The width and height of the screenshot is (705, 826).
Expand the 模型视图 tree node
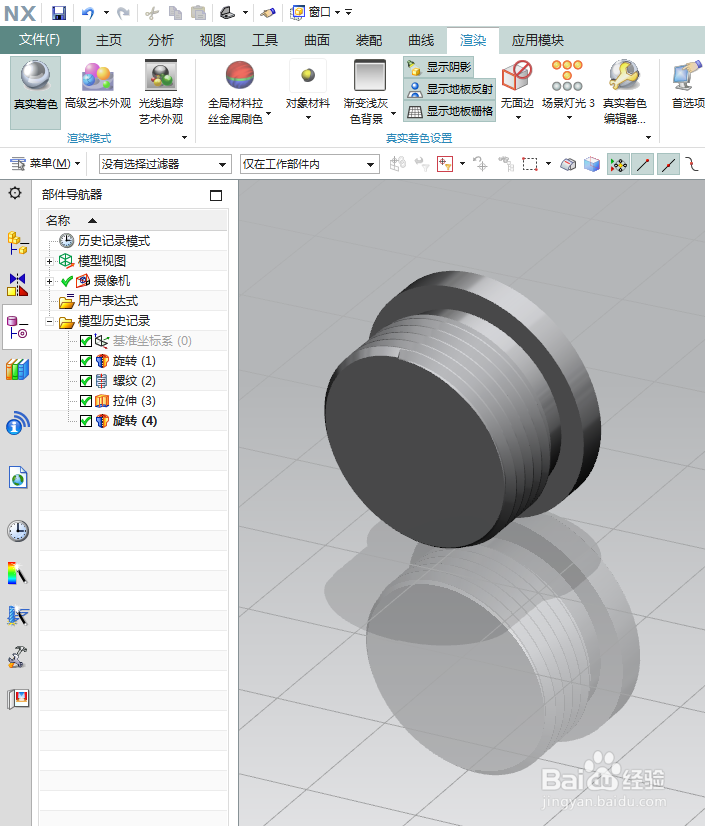49,261
